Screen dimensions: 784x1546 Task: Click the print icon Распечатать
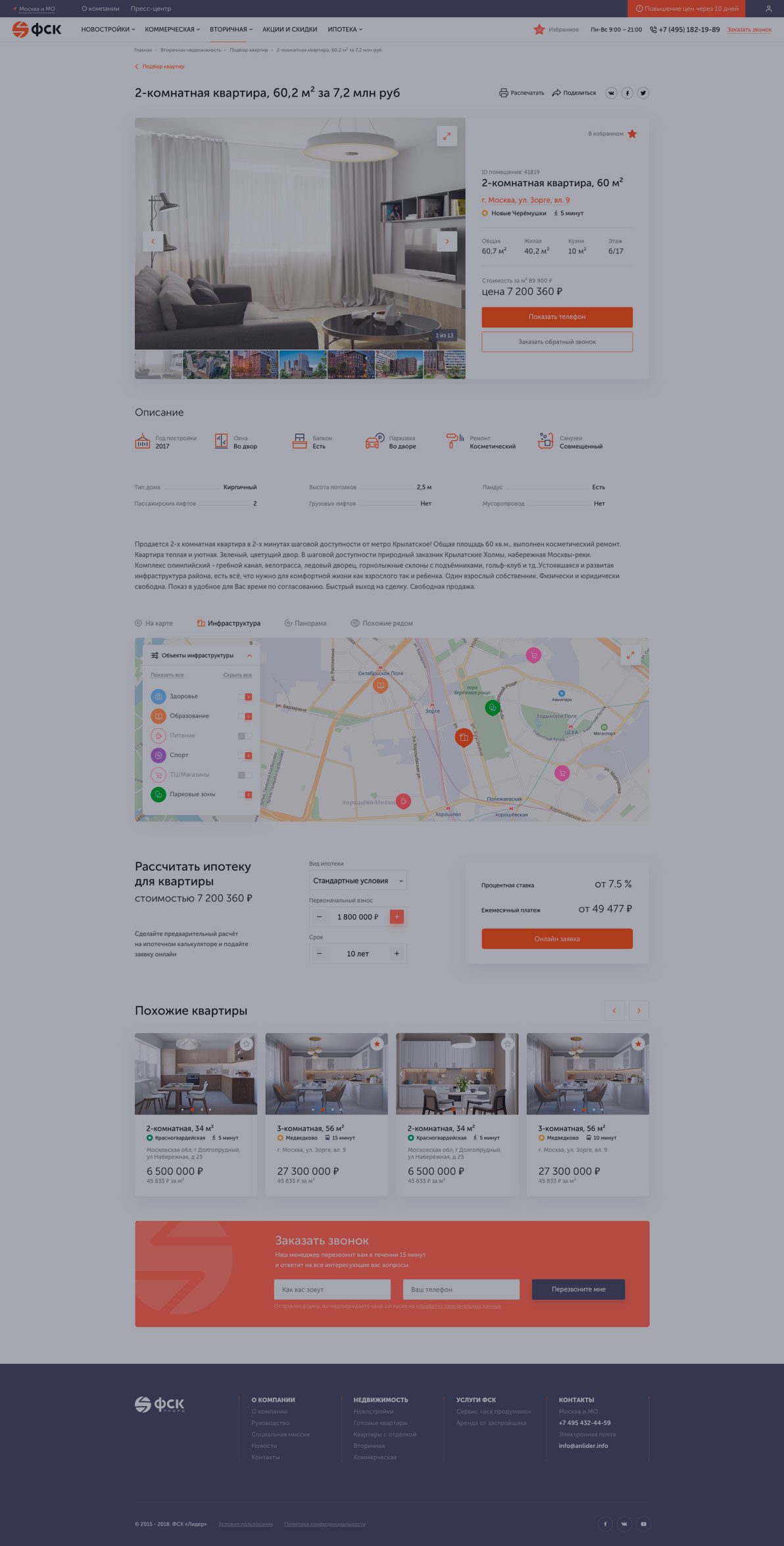pos(504,93)
